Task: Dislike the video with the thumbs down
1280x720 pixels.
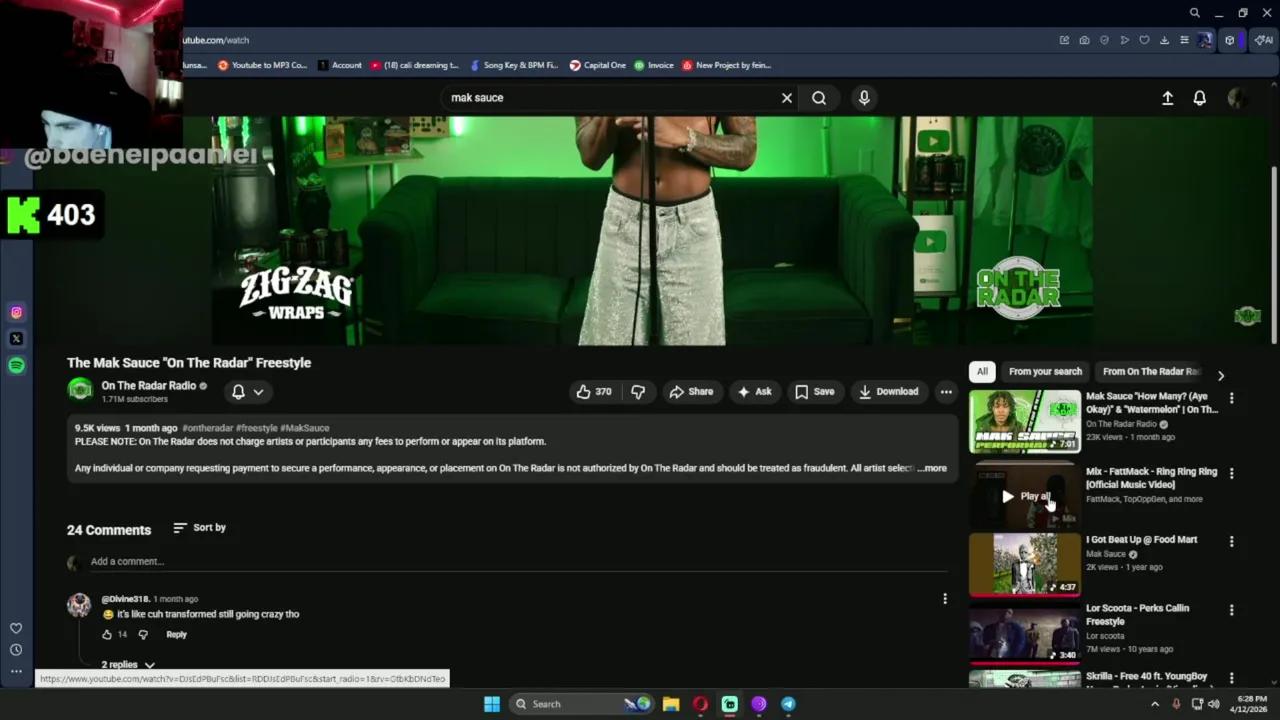Action: click(638, 391)
